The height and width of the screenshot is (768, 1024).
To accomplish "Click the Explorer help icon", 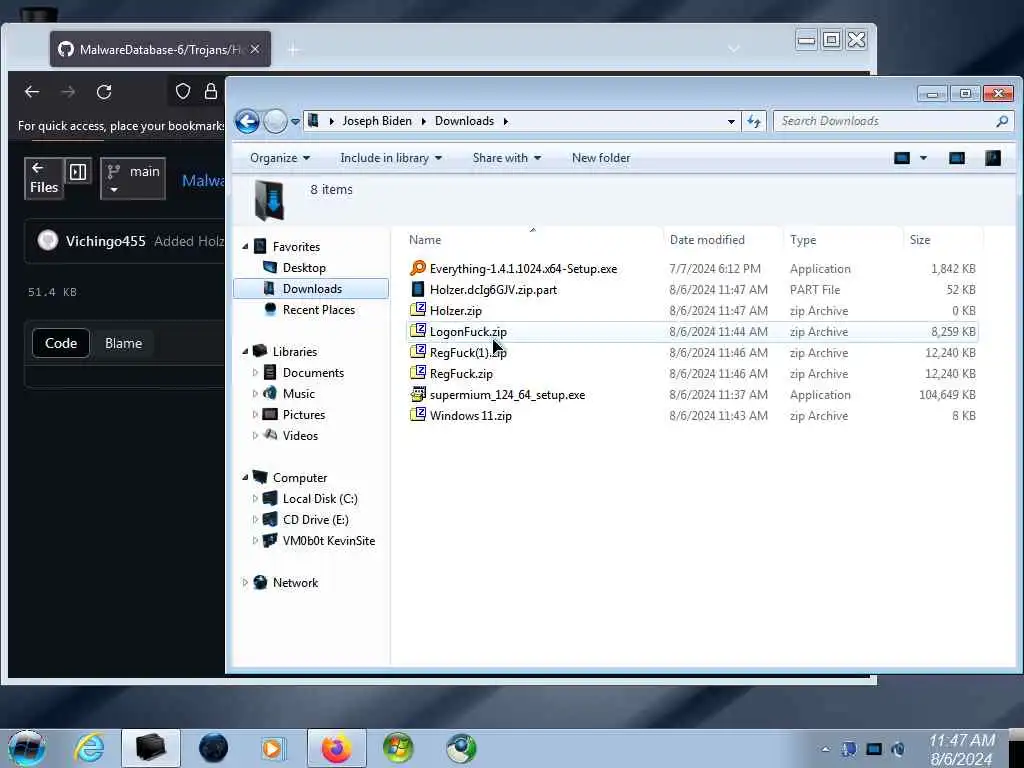I will (x=993, y=158).
